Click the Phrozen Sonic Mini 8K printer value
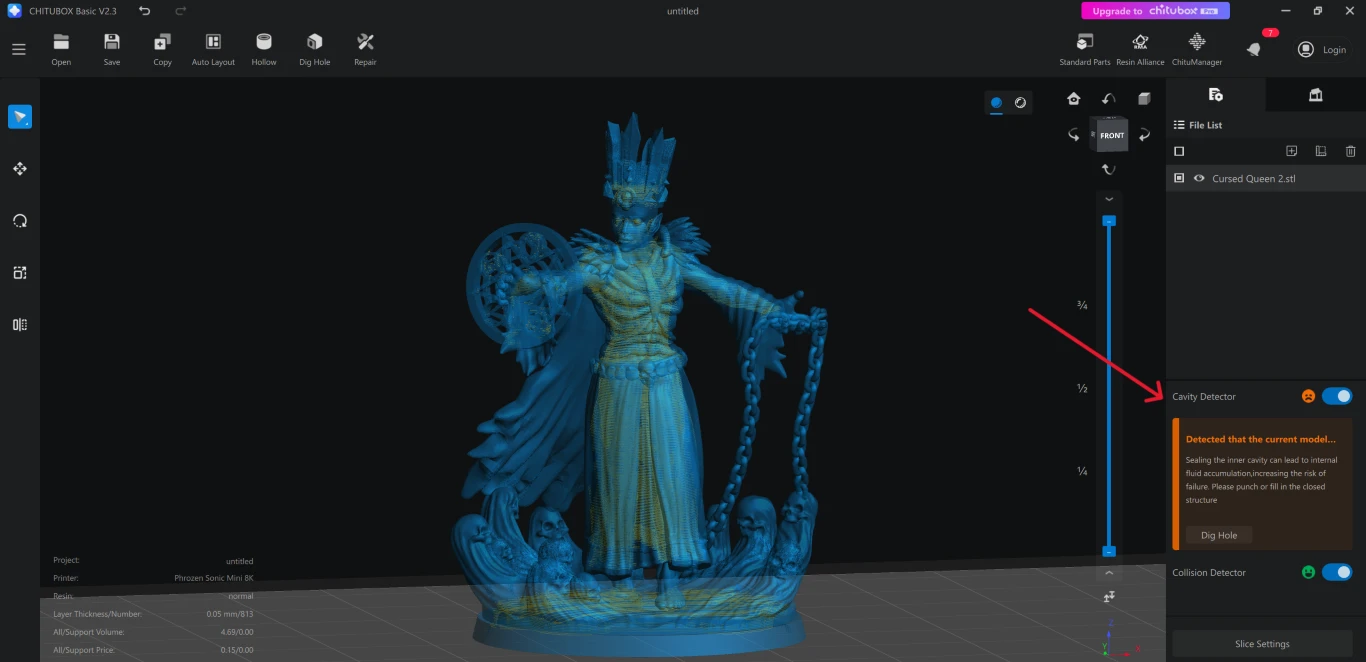Image resolution: width=1366 pixels, height=662 pixels. [x=214, y=578]
